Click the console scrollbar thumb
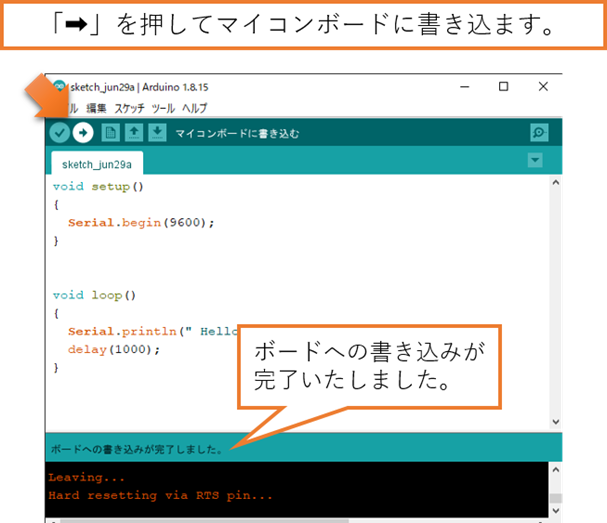 (556, 498)
